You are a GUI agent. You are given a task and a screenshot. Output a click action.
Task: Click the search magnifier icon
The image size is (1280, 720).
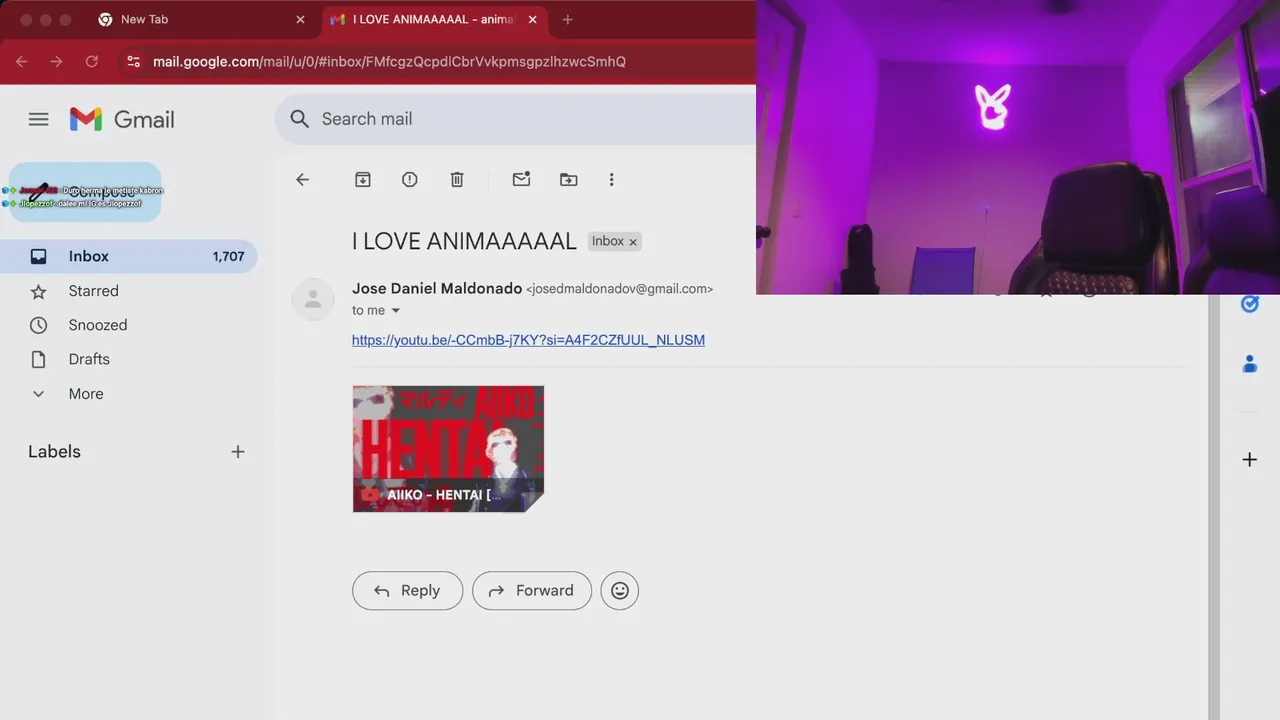(299, 119)
